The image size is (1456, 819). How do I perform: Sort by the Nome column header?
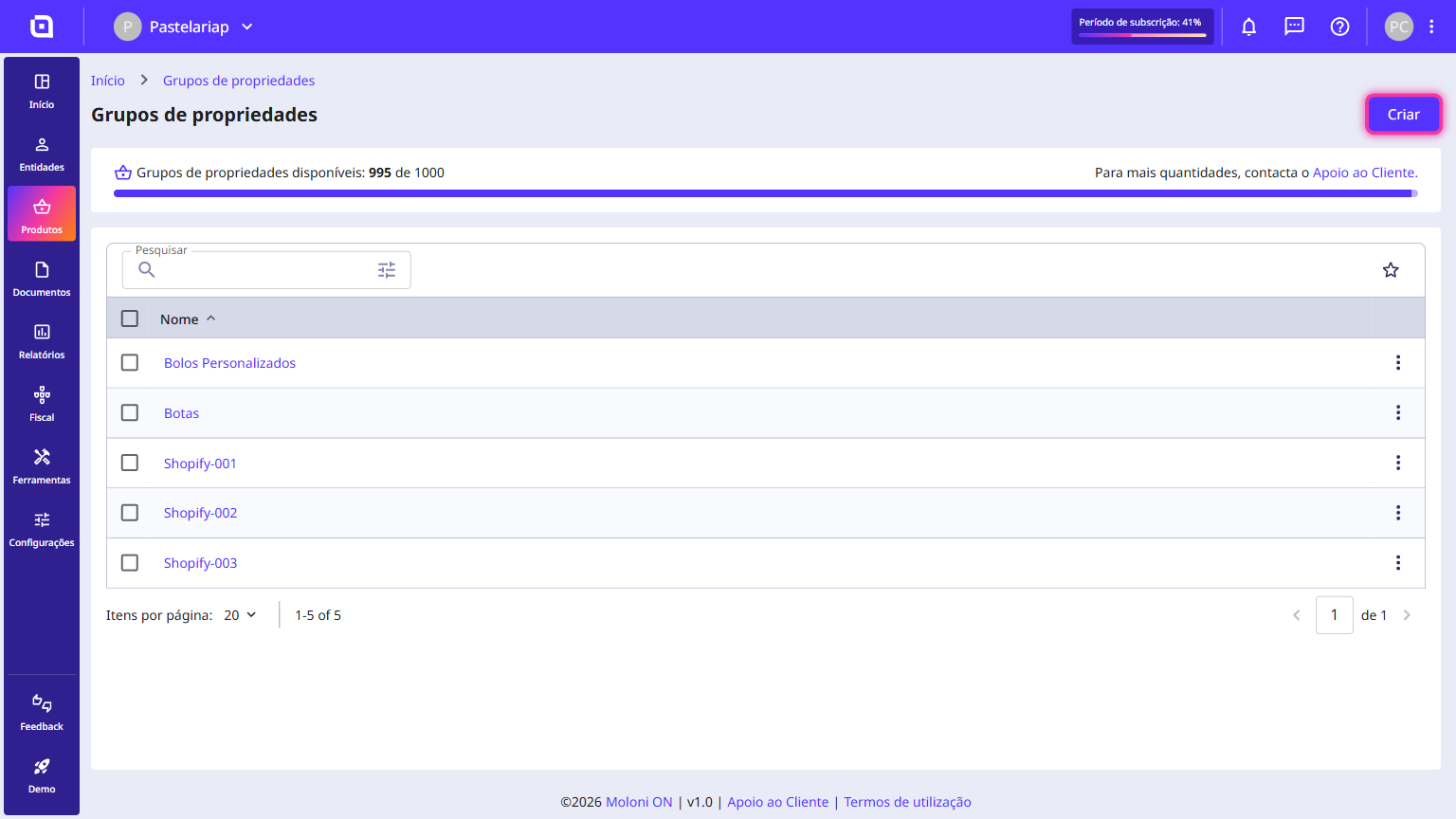click(x=188, y=319)
